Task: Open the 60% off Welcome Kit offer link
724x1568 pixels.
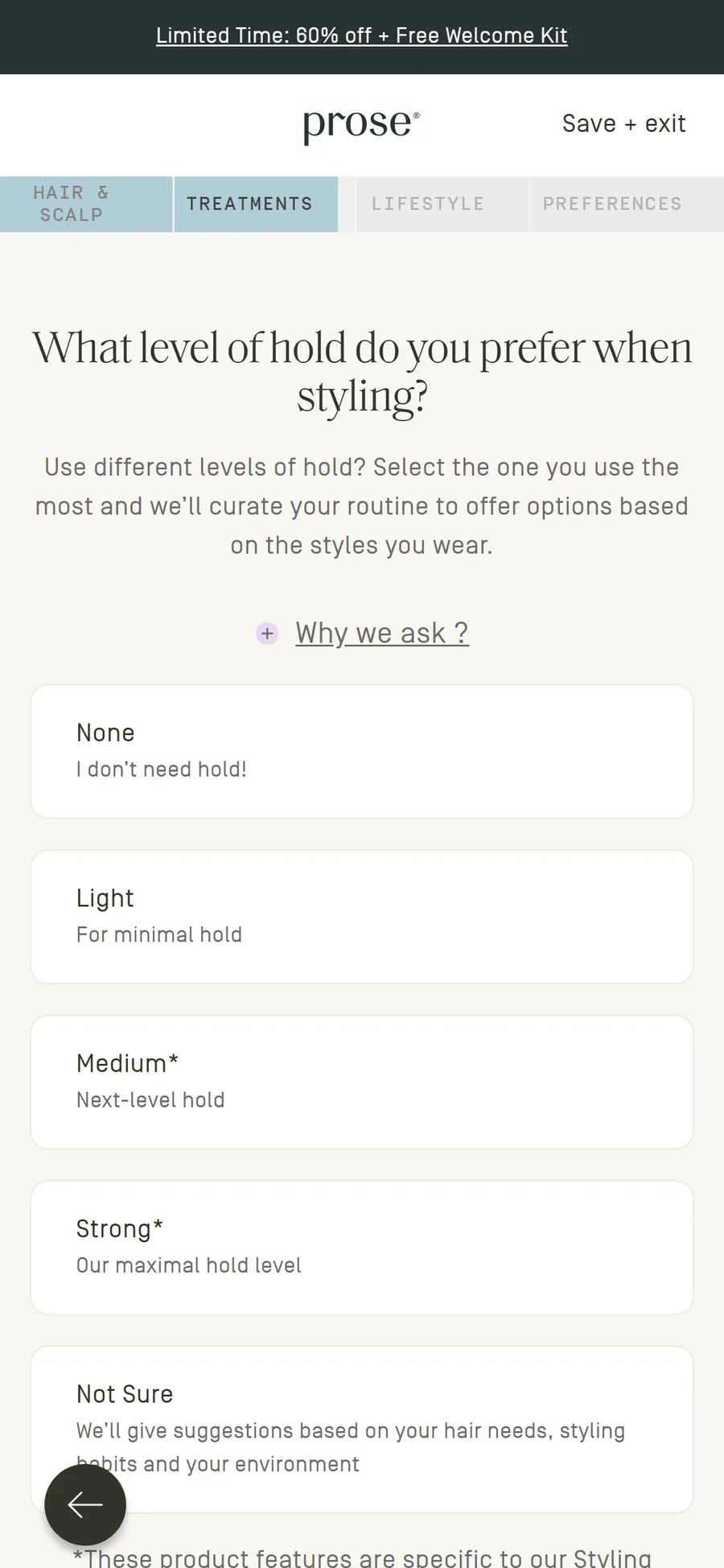Action: 362,35
